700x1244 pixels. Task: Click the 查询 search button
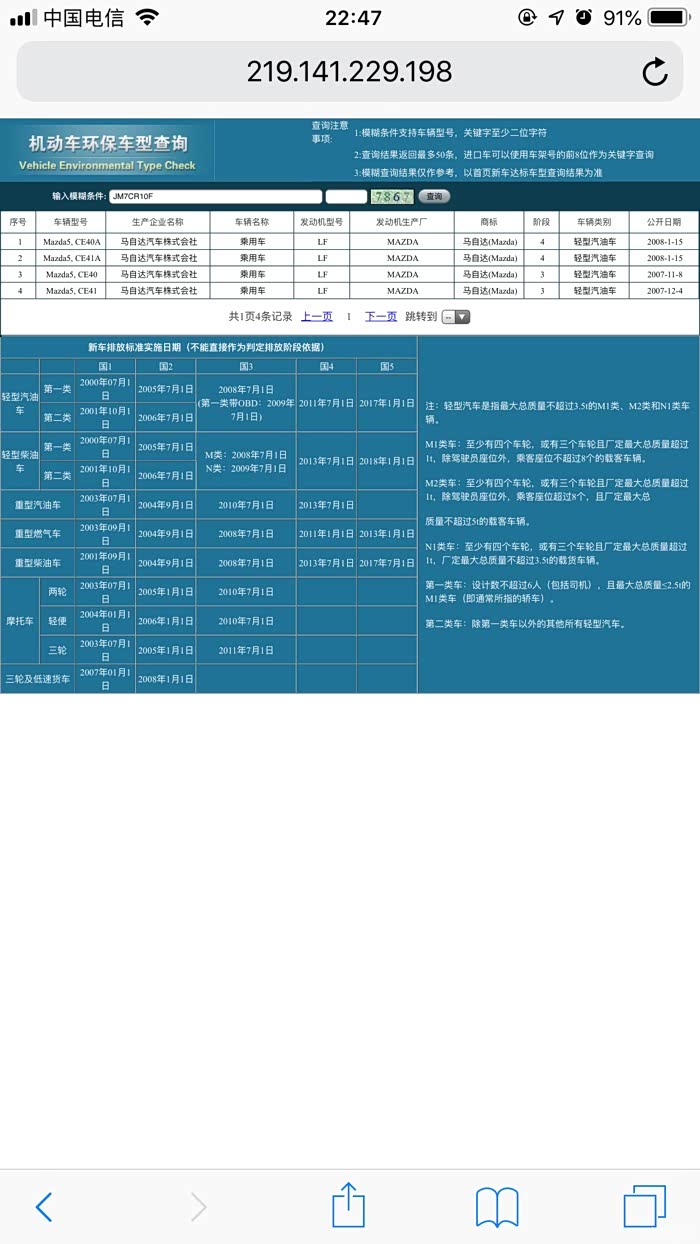pyautogui.click(x=433, y=197)
